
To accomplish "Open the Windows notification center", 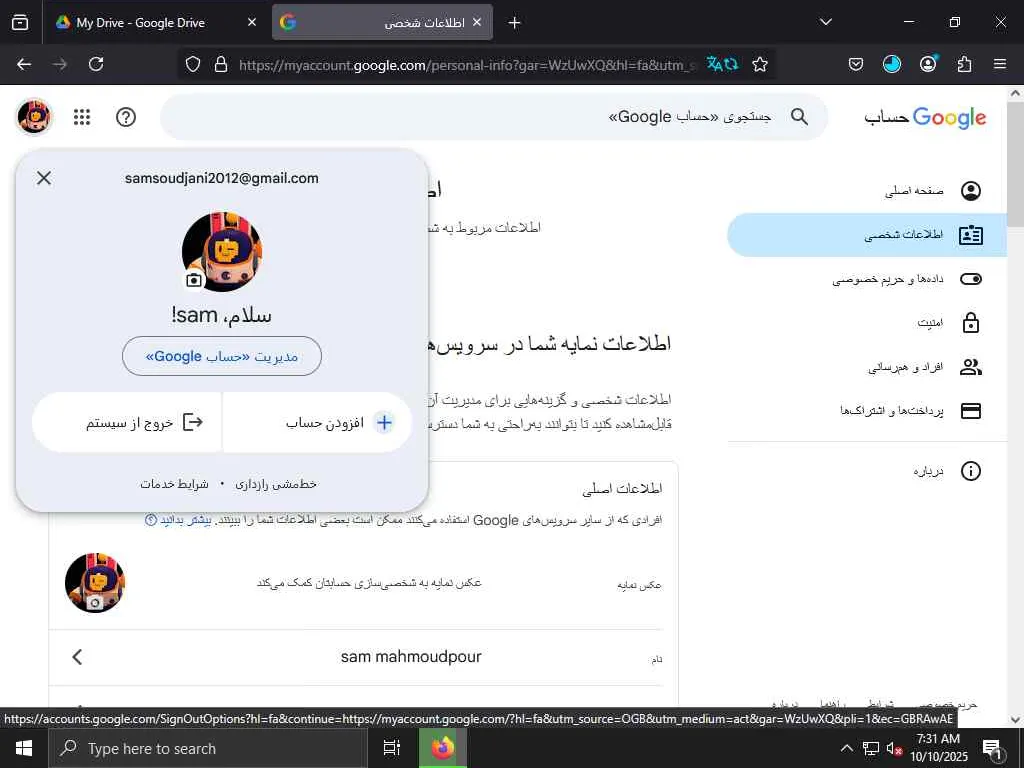I will click(x=992, y=749).
